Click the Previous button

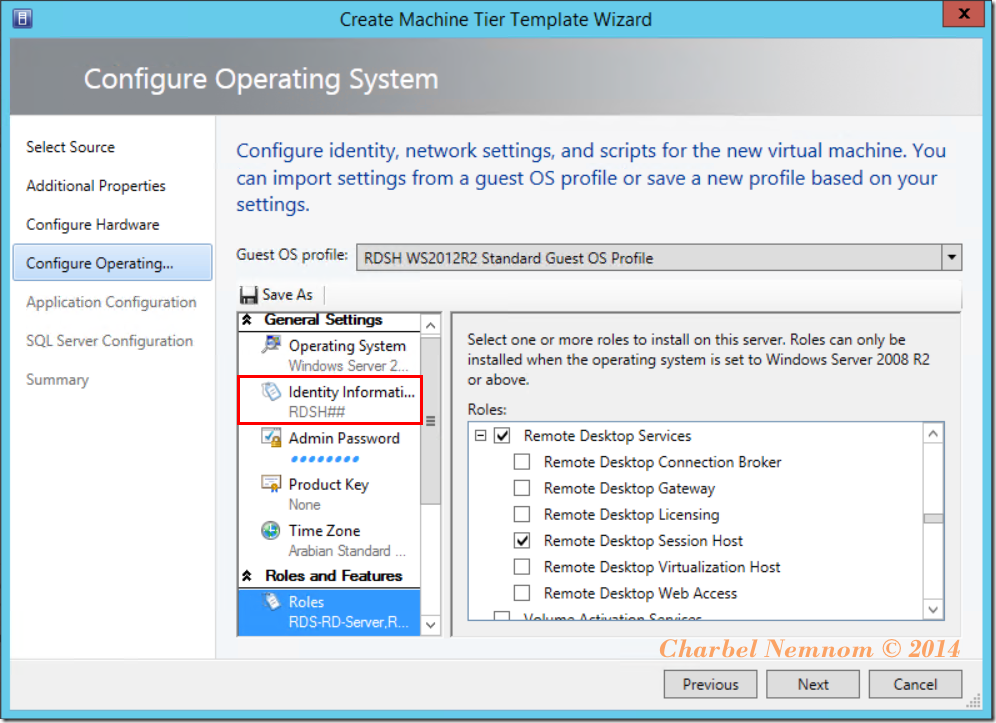click(710, 684)
